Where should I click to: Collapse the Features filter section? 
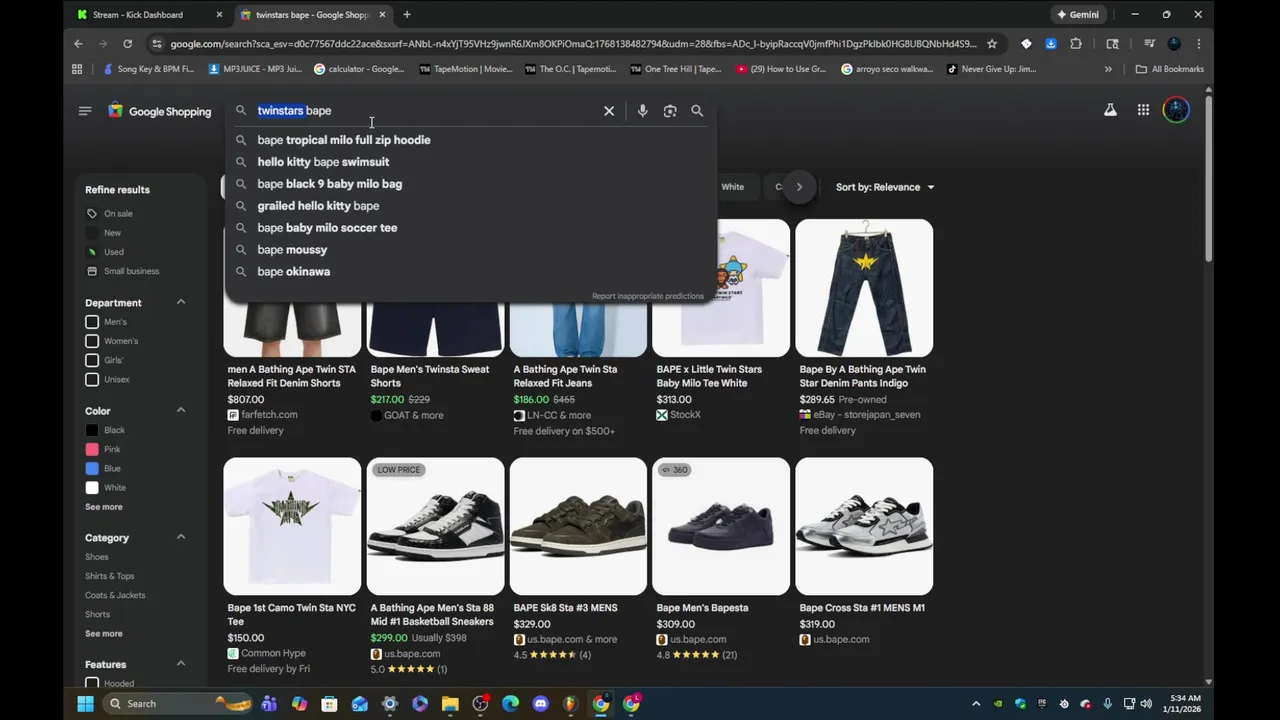point(181,664)
